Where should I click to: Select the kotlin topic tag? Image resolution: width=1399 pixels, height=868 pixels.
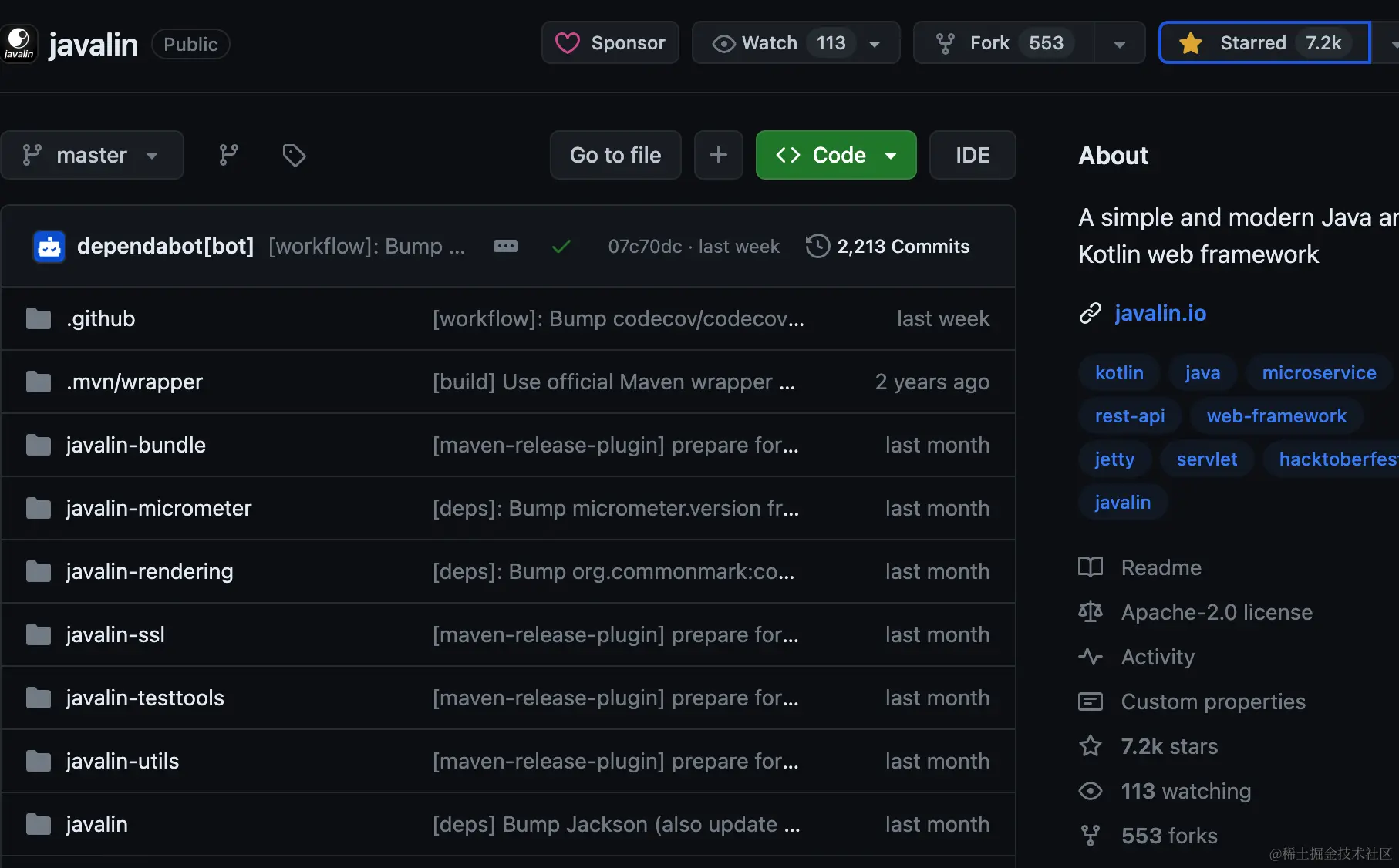(x=1119, y=373)
